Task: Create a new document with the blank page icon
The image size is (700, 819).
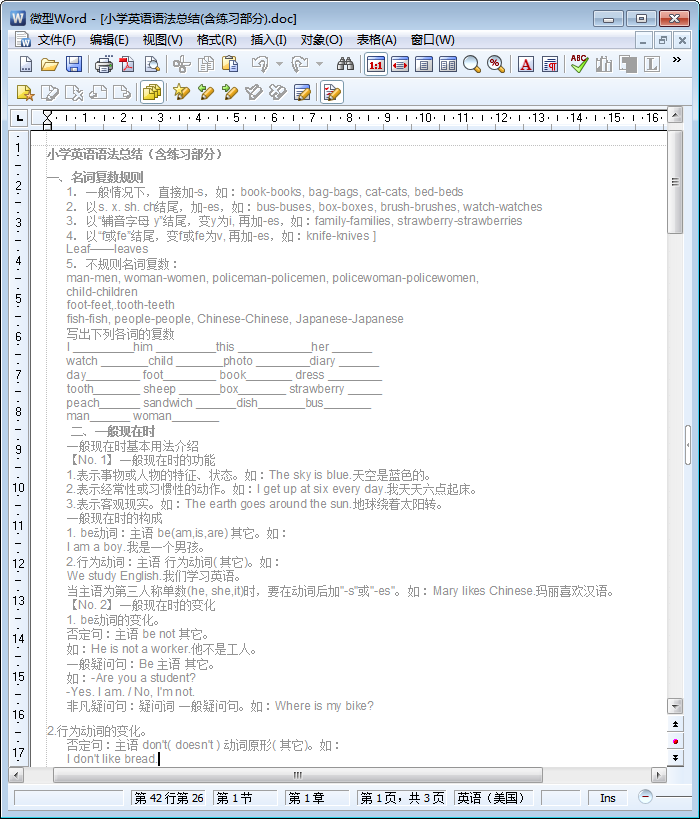Action: coord(25,64)
